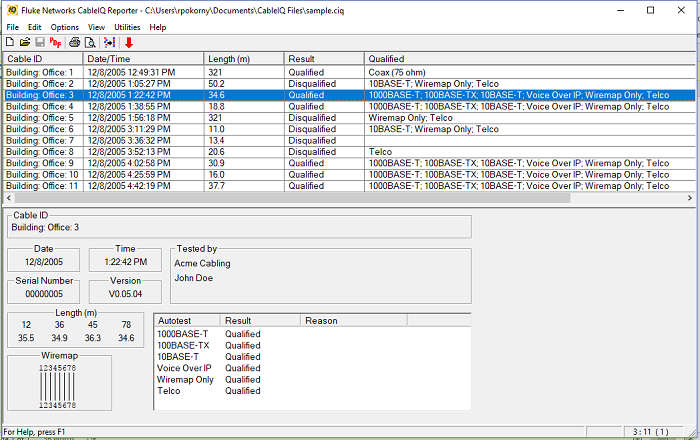Click Acme Cabling in Tested by box
The width and height of the screenshot is (700, 440).
coord(202,263)
